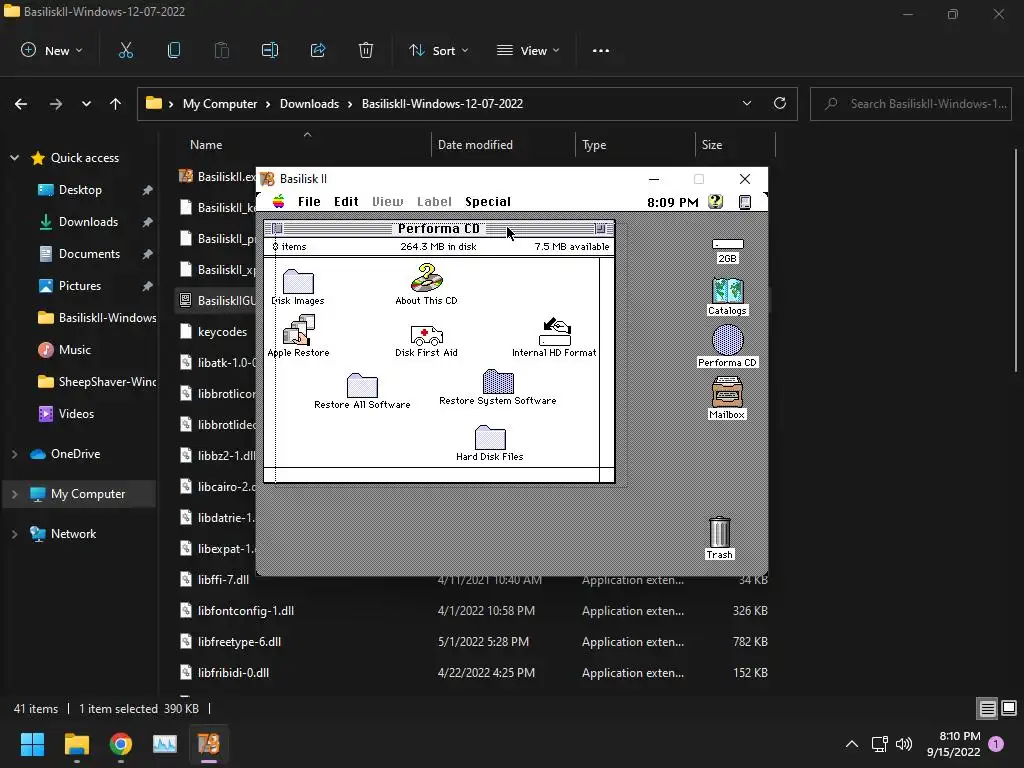Collapse the Quick access tree node
This screenshot has width=1024, height=768.
tap(14, 157)
